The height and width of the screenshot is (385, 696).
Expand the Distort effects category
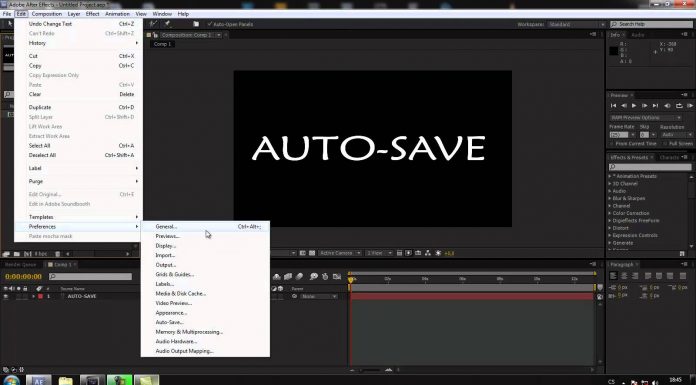pyautogui.click(x=610, y=228)
